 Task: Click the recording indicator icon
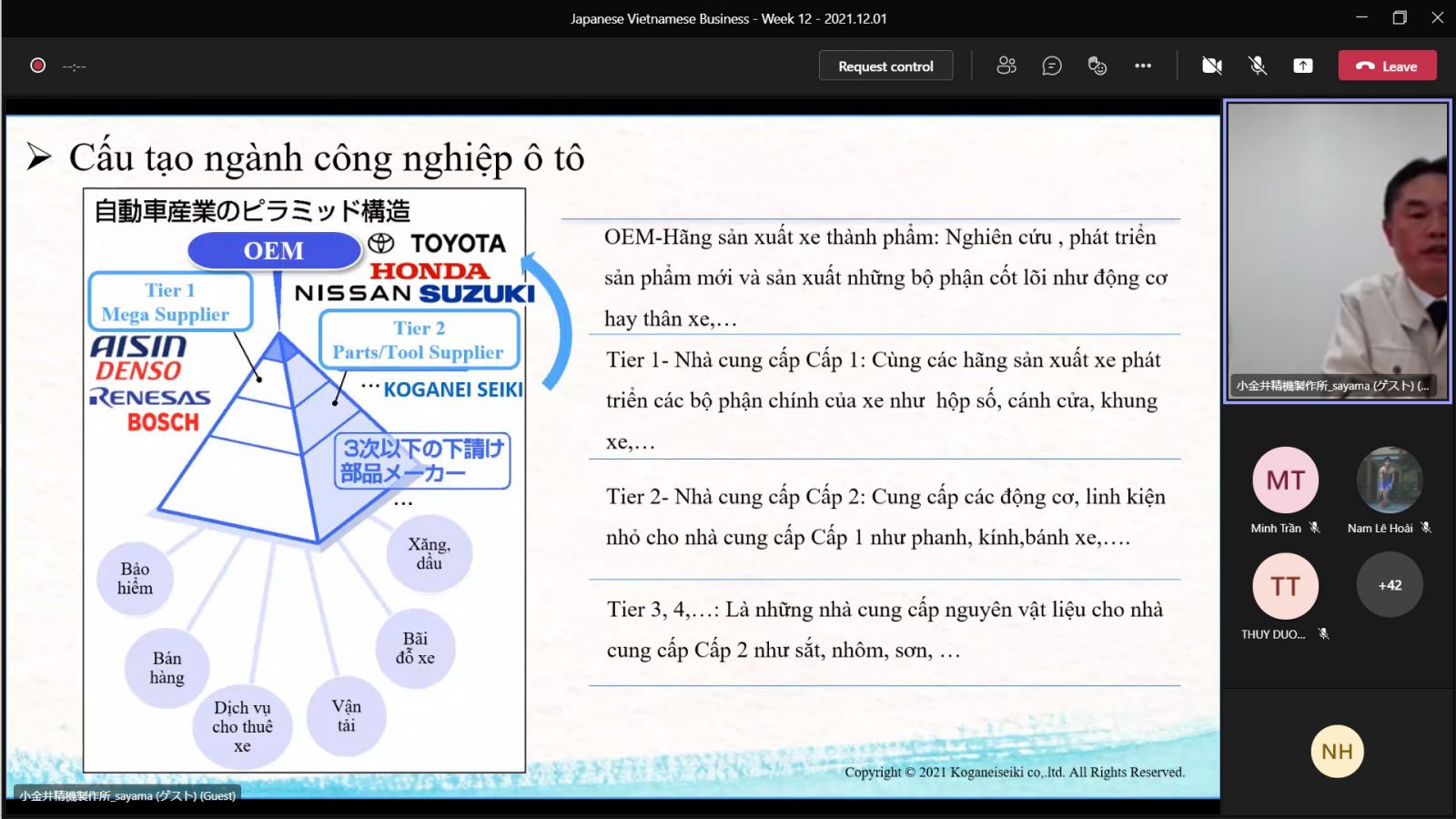click(x=37, y=66)
